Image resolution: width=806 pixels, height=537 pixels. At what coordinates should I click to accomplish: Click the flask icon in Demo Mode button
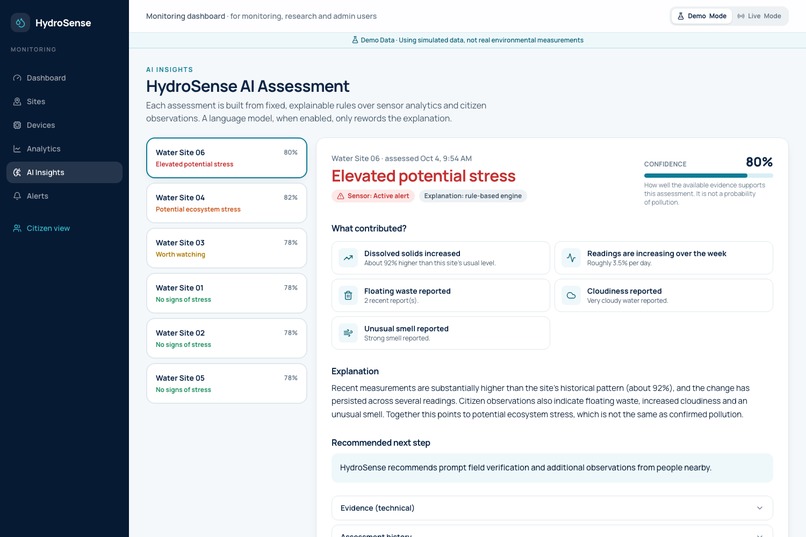[x=681, y=16]
